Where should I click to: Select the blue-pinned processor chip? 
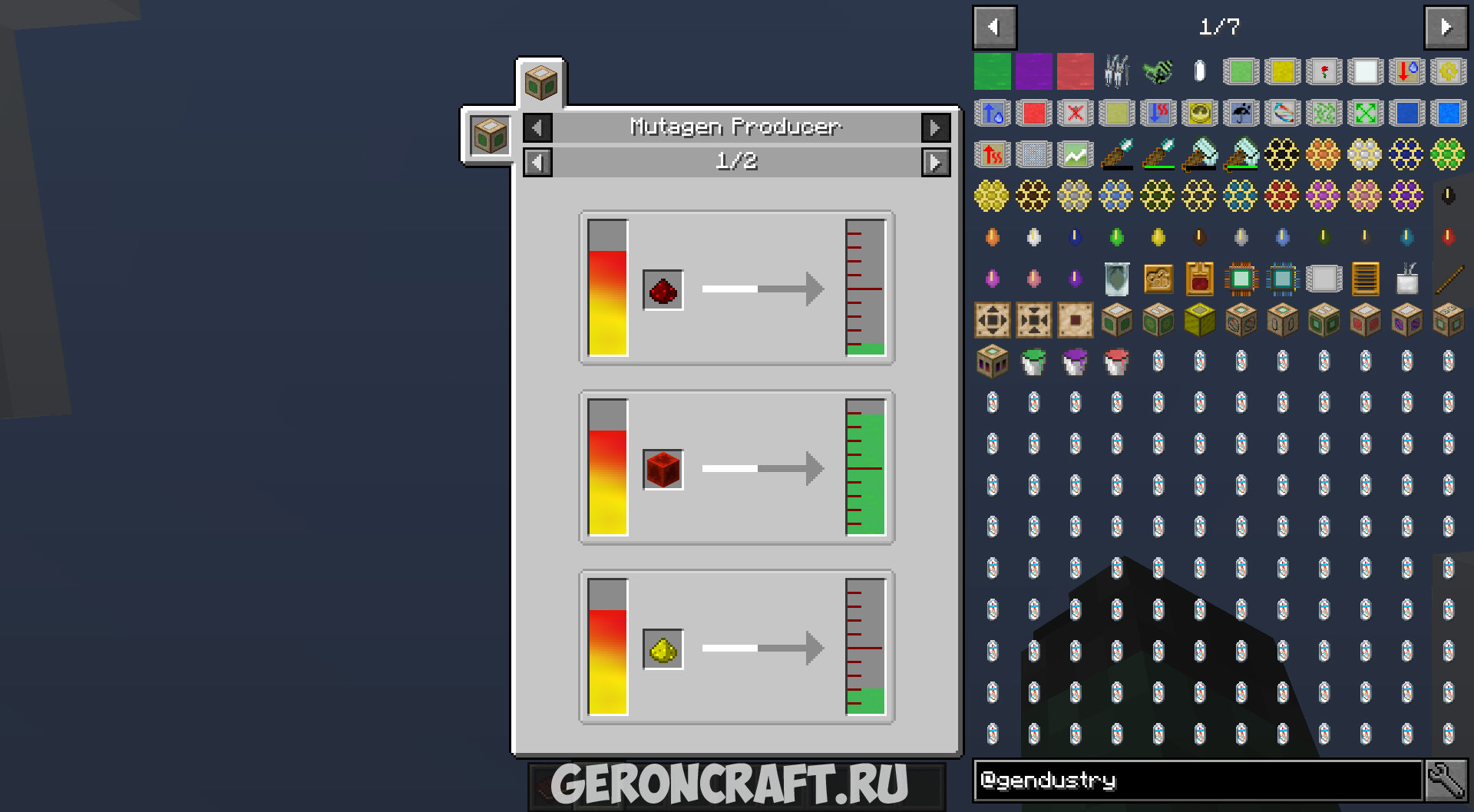coord(1282,279)
